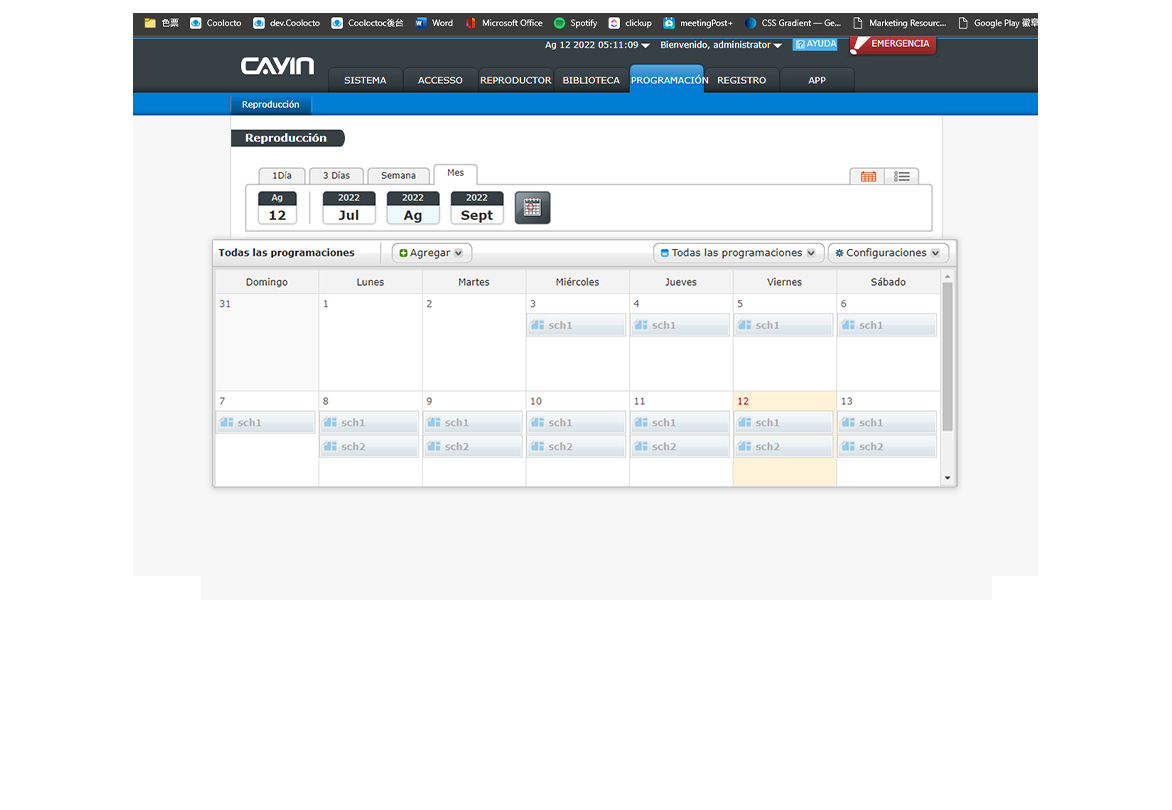
Task: Select sch2 entry on day 12
Action: (784, 447)
